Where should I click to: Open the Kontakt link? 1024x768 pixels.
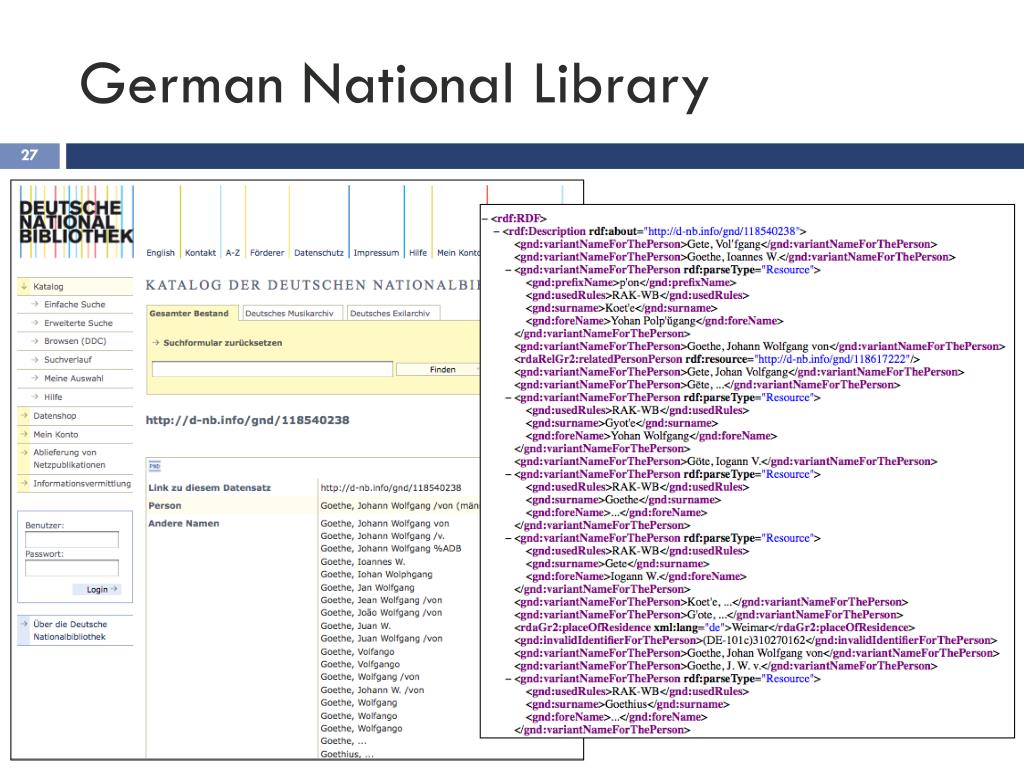(x=200, y=253)
